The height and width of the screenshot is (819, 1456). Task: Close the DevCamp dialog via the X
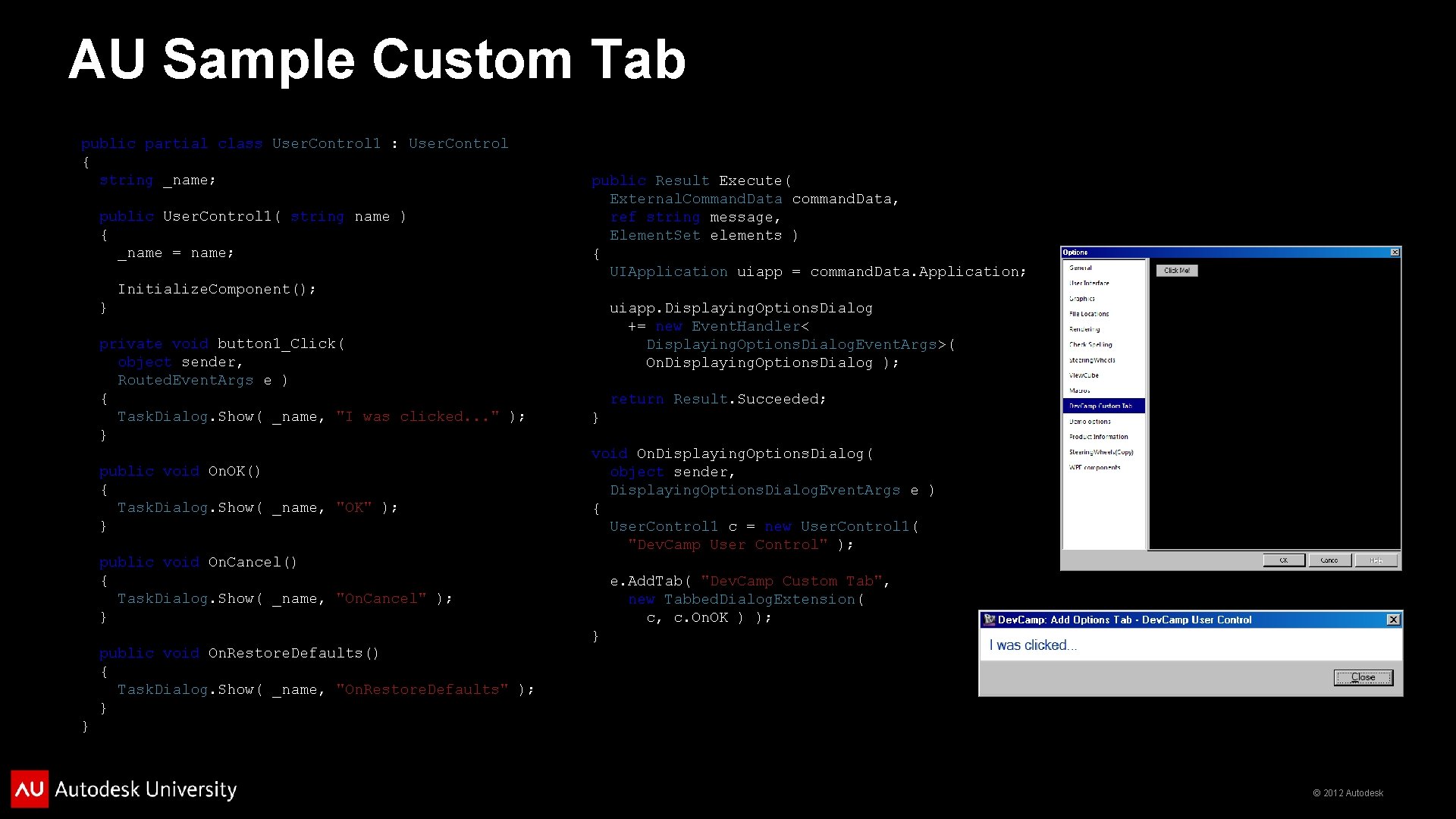(1393, 620)
